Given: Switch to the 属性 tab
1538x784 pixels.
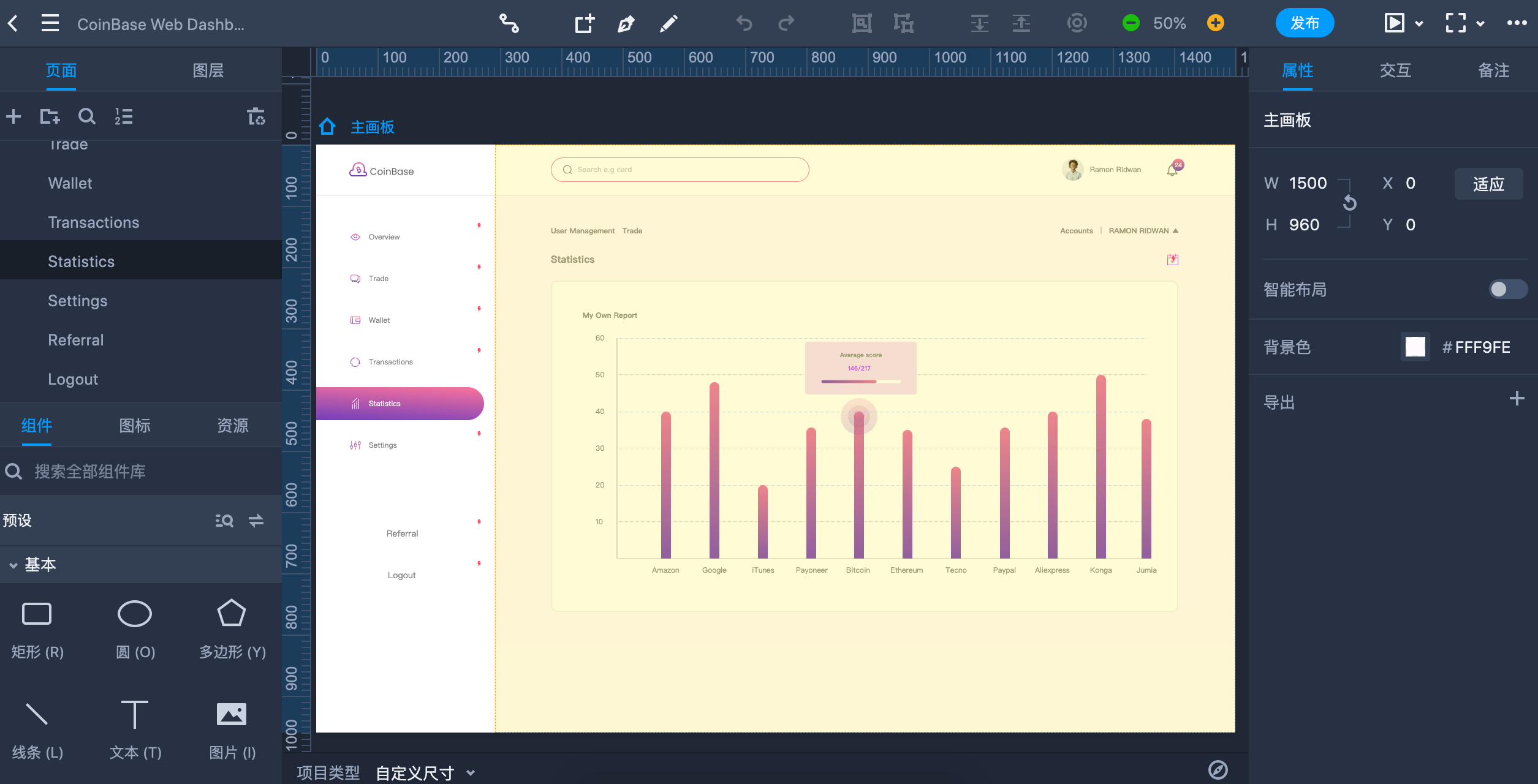Looking at the screenshot, I should [x=1298, y=70].
